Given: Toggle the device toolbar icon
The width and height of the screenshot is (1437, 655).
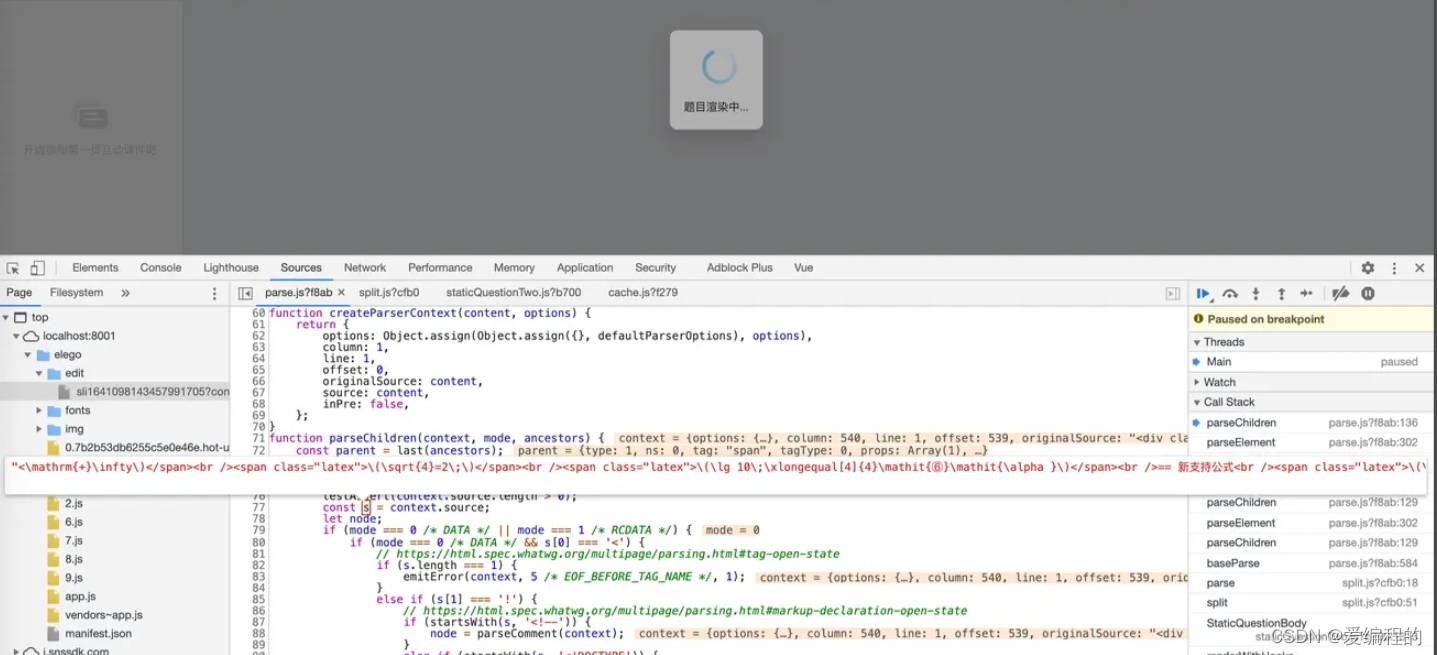Looking at the screenshot, I should pos(37,268).
